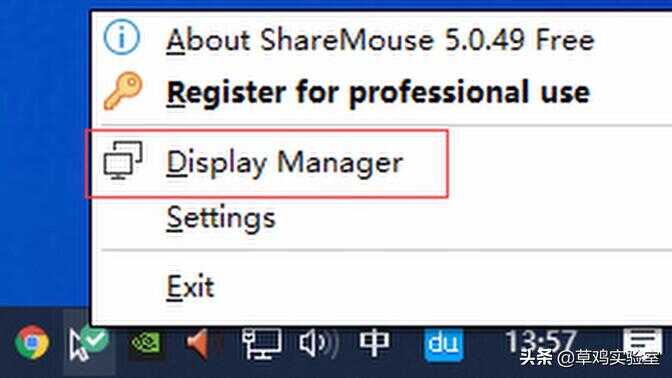
Task: Click the blue desktop background area
Action: click(43, 154)
